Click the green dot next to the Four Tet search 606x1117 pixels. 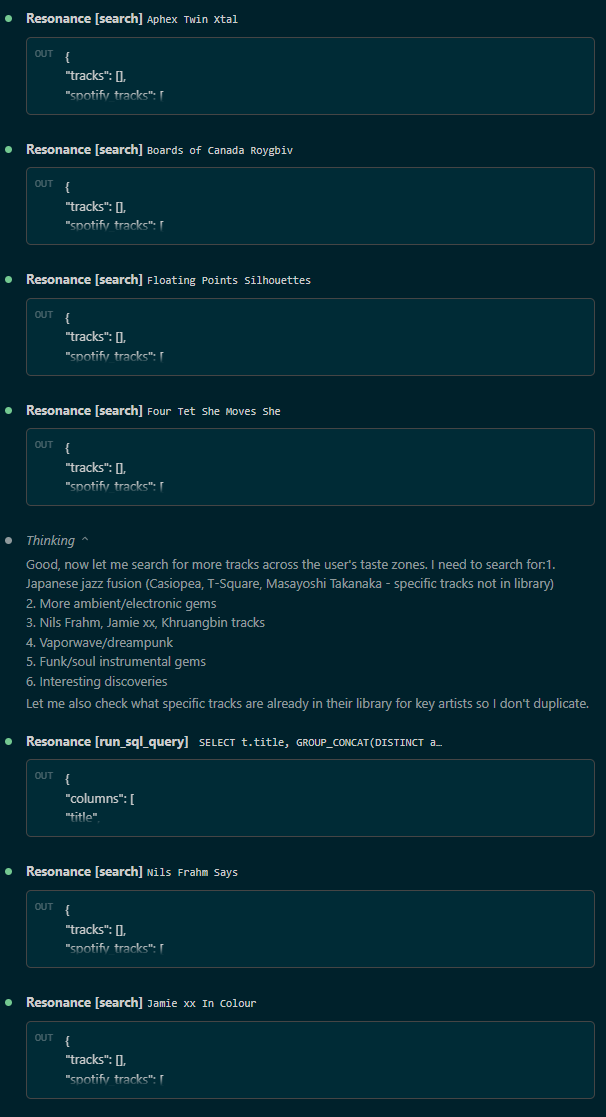[x=10, y=410]
